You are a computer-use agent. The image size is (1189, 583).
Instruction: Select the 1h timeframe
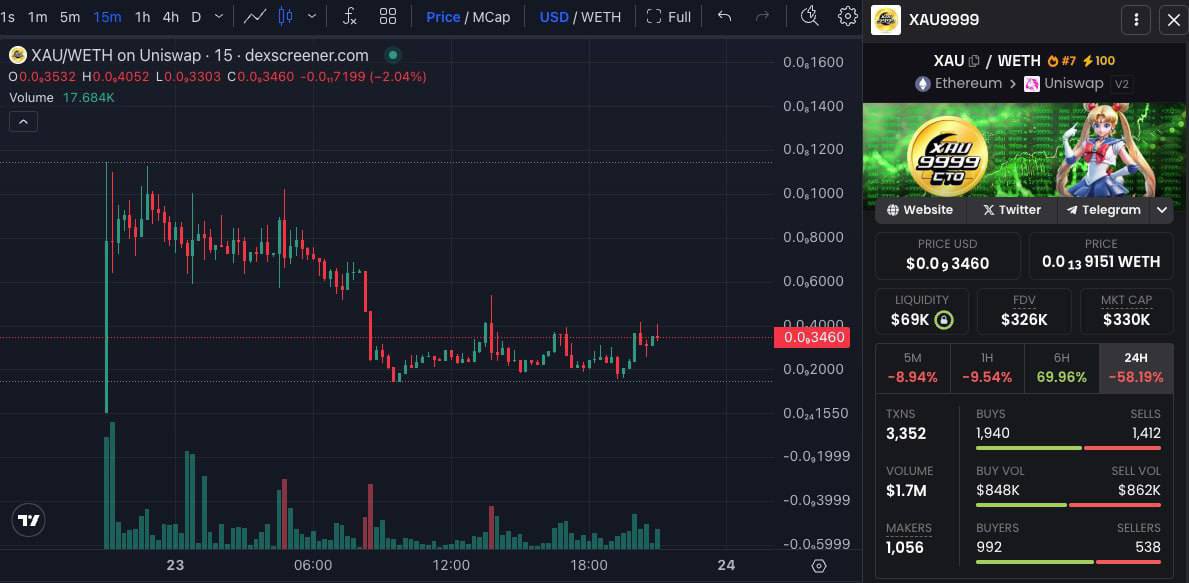(142, 17)
